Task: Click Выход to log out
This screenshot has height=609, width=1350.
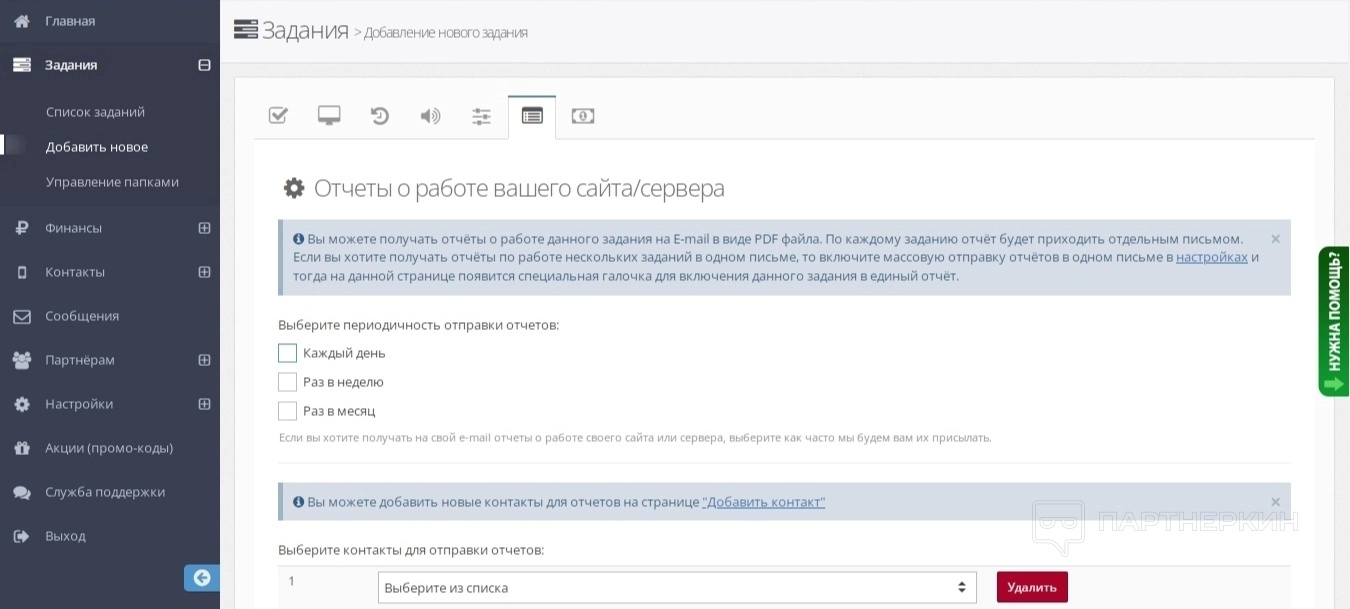Action: click(x=65, y=536)
